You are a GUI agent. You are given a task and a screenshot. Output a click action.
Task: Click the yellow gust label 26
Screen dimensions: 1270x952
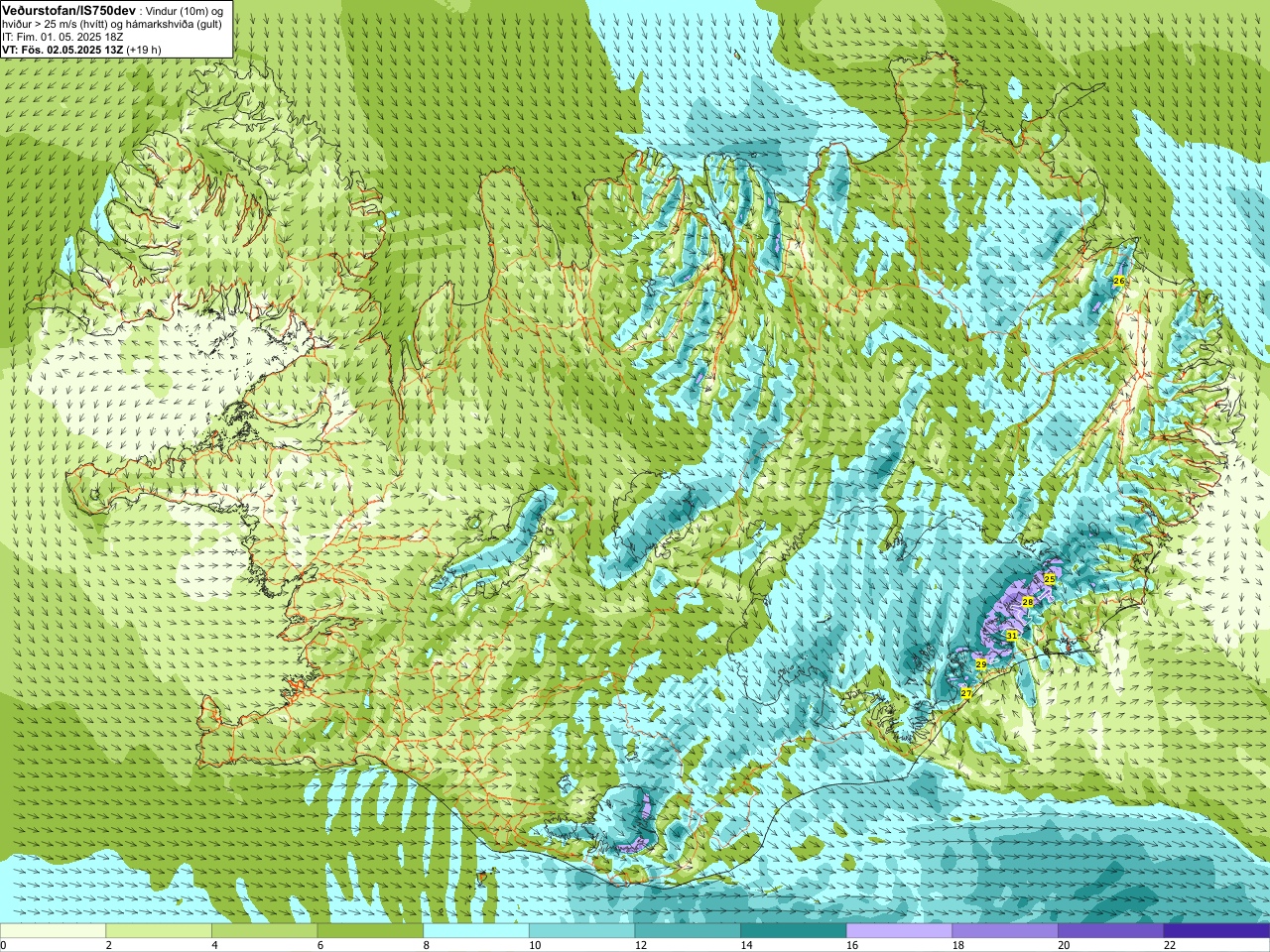coord(1119,282)
